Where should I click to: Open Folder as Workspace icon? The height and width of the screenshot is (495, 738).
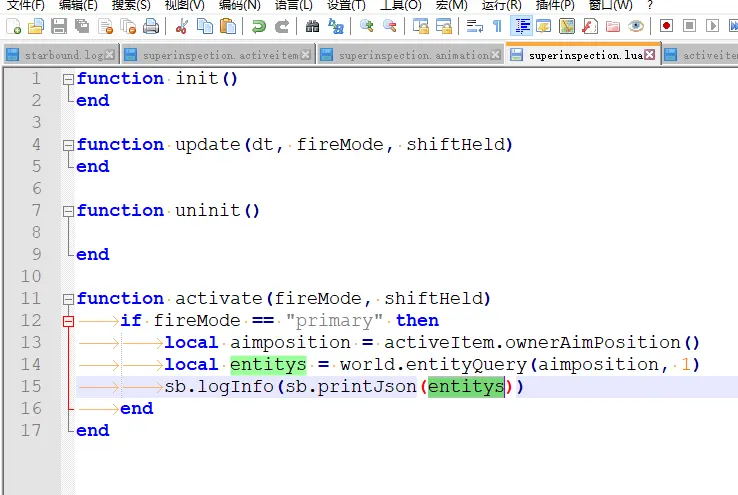613,26
